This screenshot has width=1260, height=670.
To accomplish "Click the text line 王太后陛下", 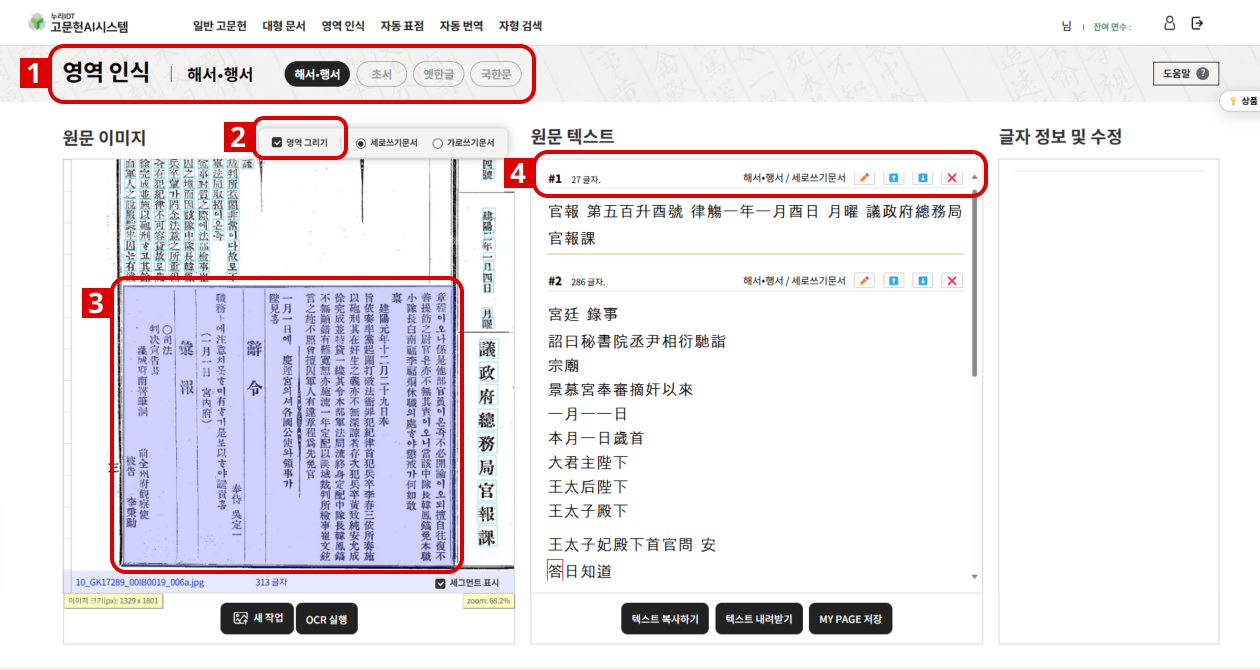I will click(x=588, y=487).
